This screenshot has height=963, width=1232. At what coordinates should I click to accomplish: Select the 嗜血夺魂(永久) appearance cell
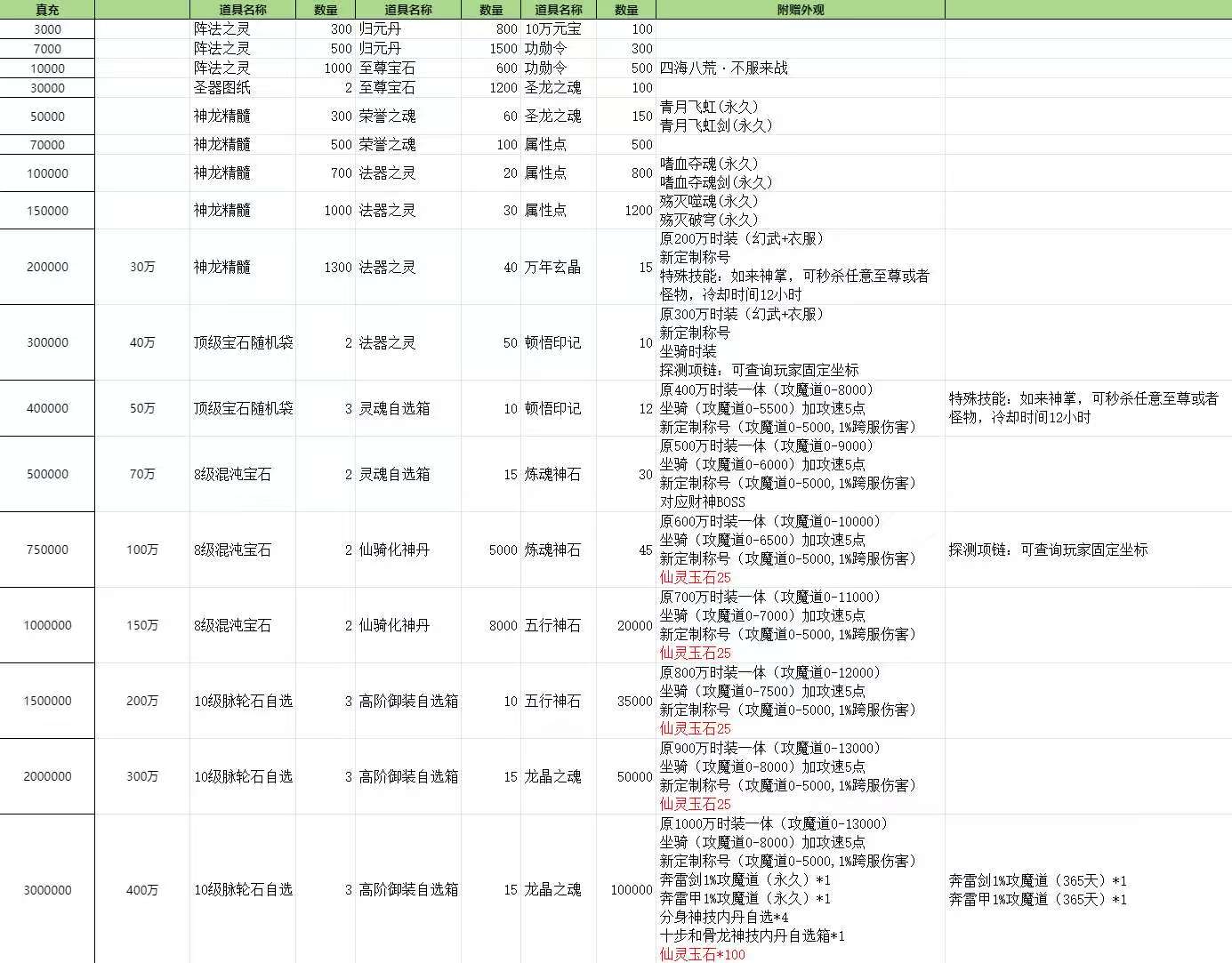(x=800, y=173)
